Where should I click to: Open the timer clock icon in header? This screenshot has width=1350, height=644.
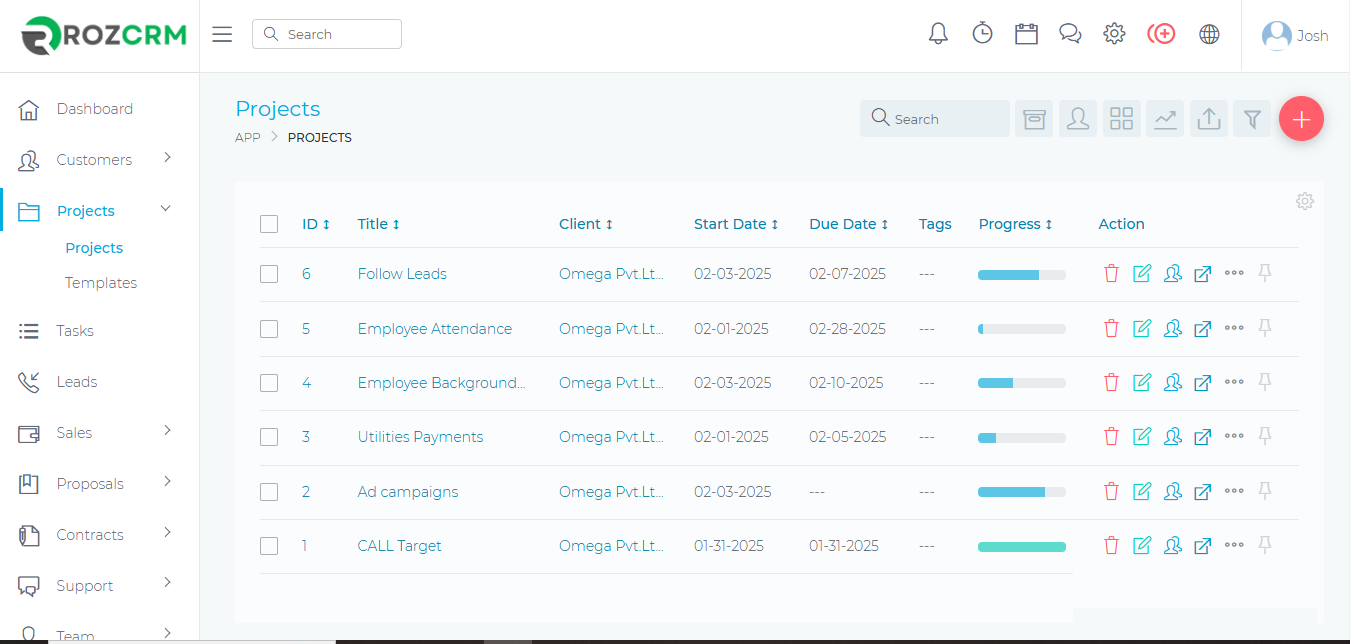982,34
